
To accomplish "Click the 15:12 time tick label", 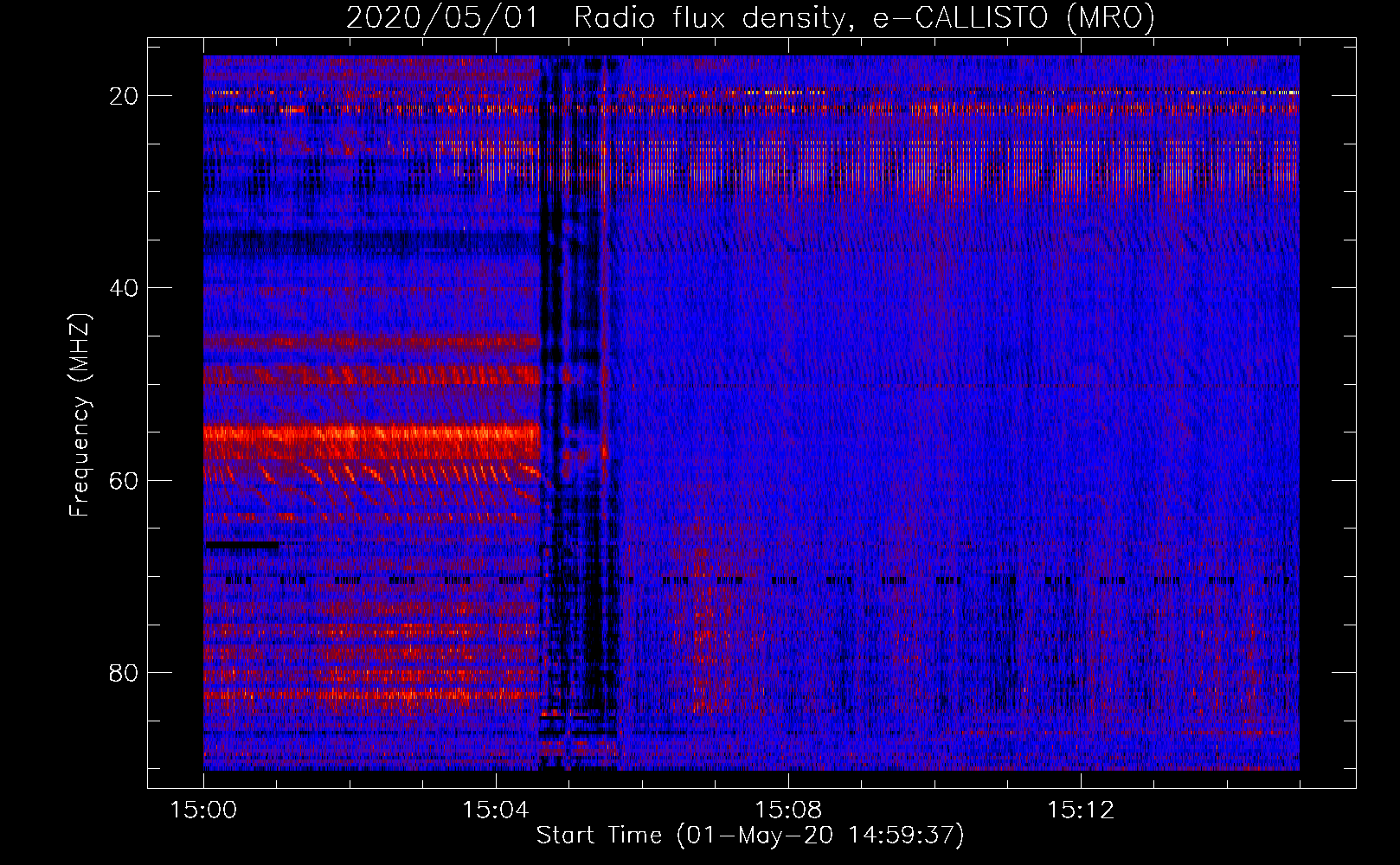I will (1080, 811).
